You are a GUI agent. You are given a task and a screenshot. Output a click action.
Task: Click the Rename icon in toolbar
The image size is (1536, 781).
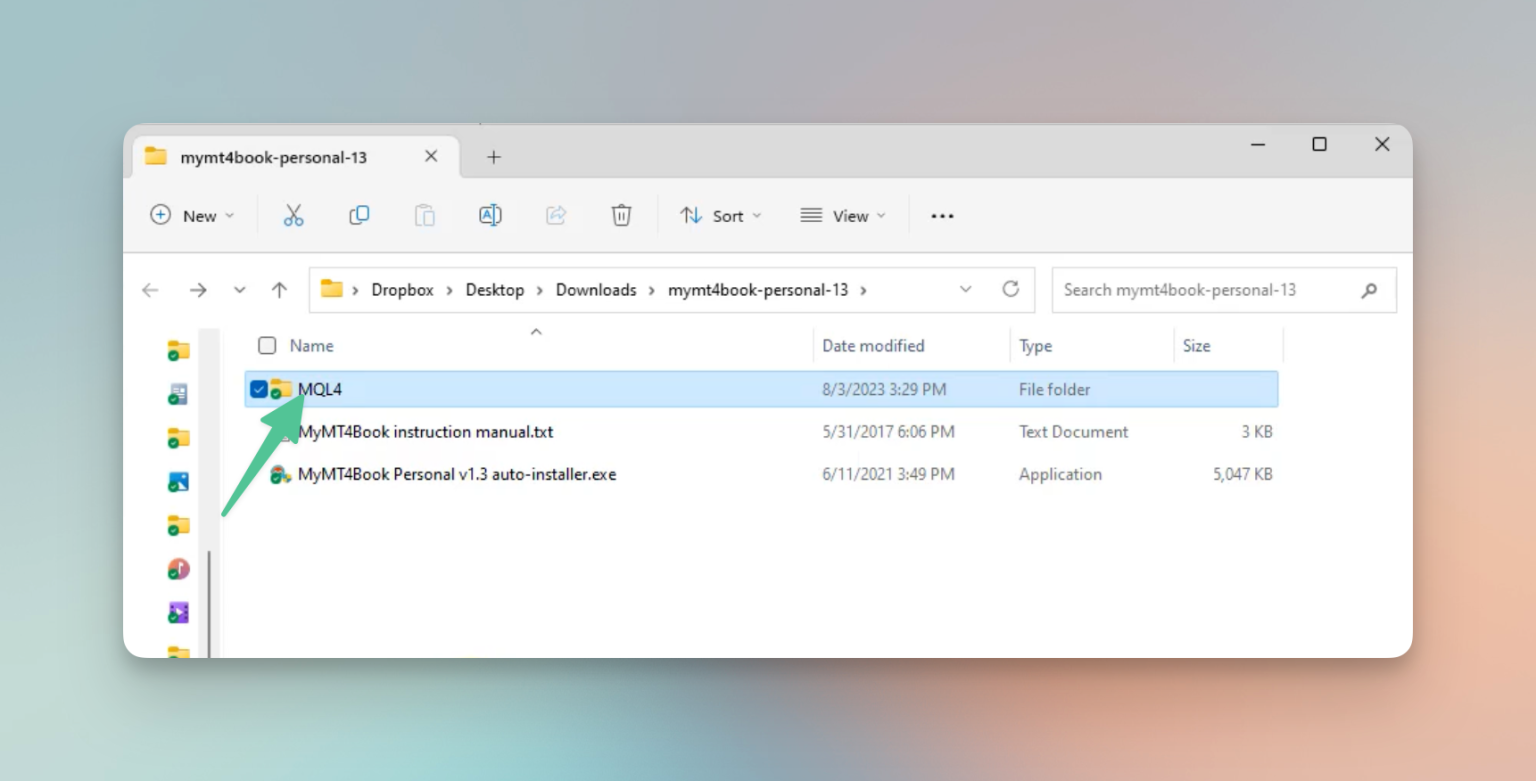490,215
